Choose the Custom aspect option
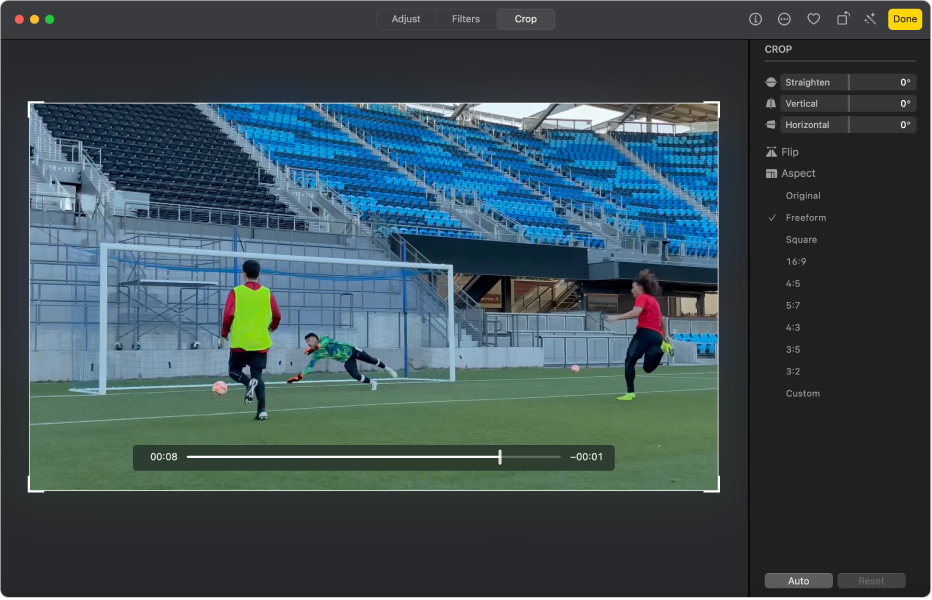 pyautogui.click(x=802, y=394)
